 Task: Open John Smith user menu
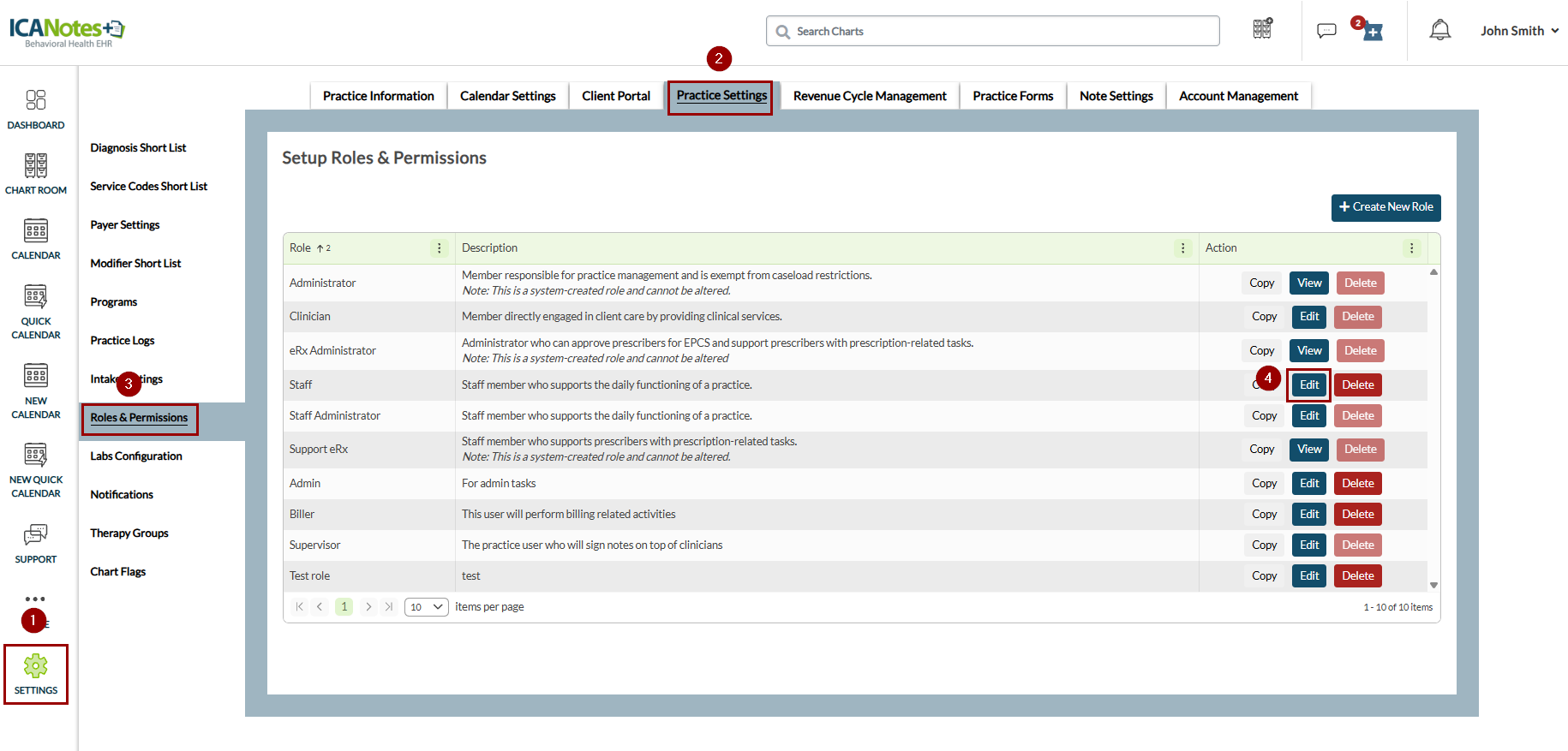pyautogui.click(x=1519, y=31)
